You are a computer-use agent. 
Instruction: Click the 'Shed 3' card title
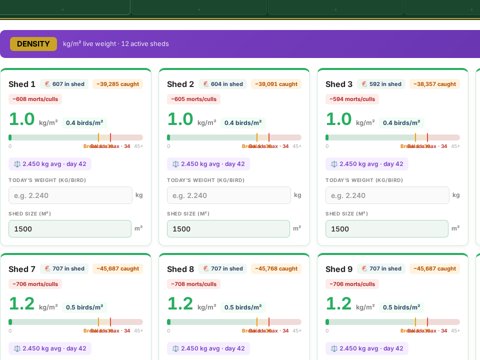tap(339, 84)
